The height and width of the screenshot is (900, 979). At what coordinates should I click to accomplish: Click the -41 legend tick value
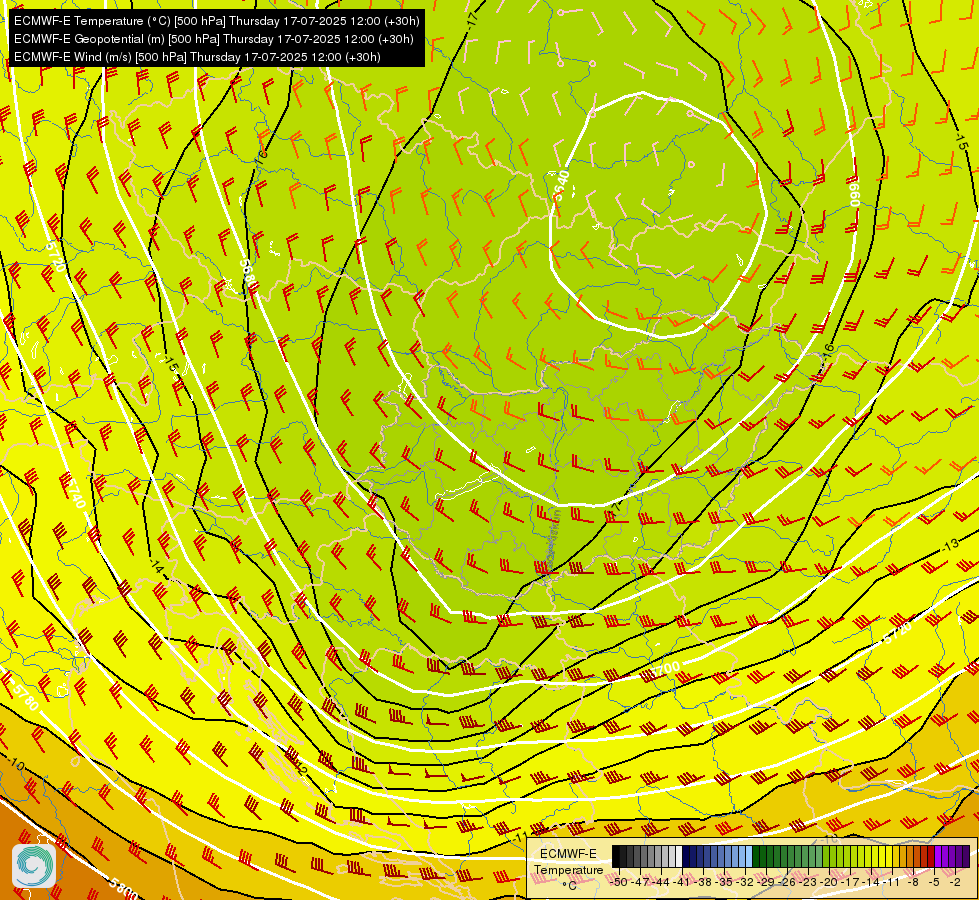coord(681,882)
